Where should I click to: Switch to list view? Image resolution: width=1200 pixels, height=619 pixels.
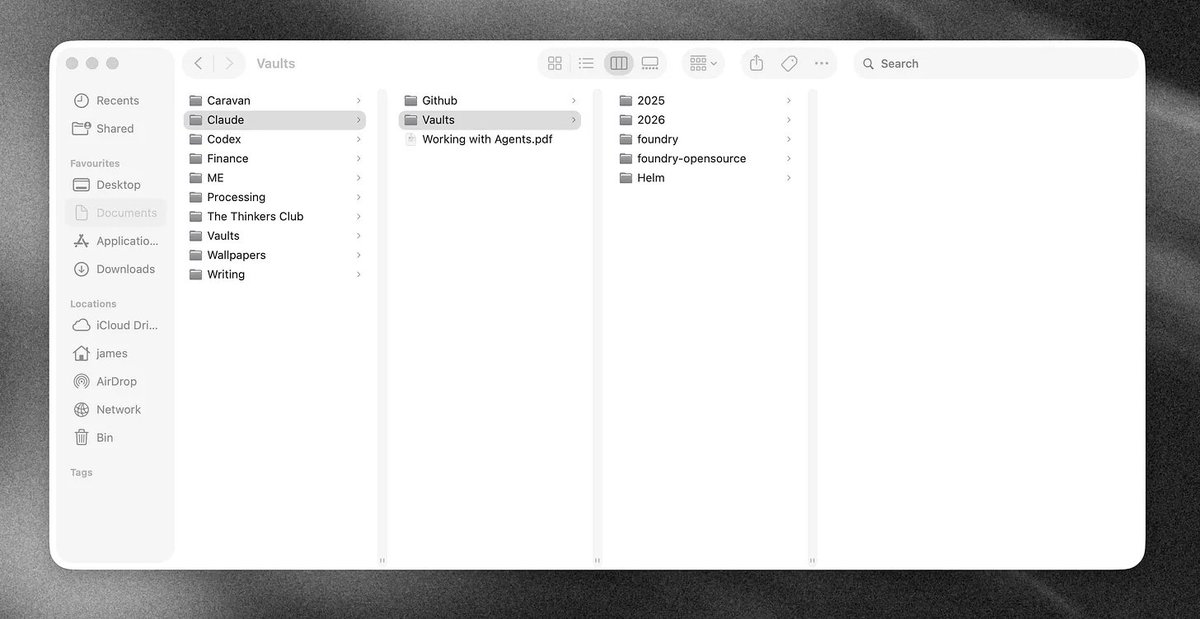[587, 63]
